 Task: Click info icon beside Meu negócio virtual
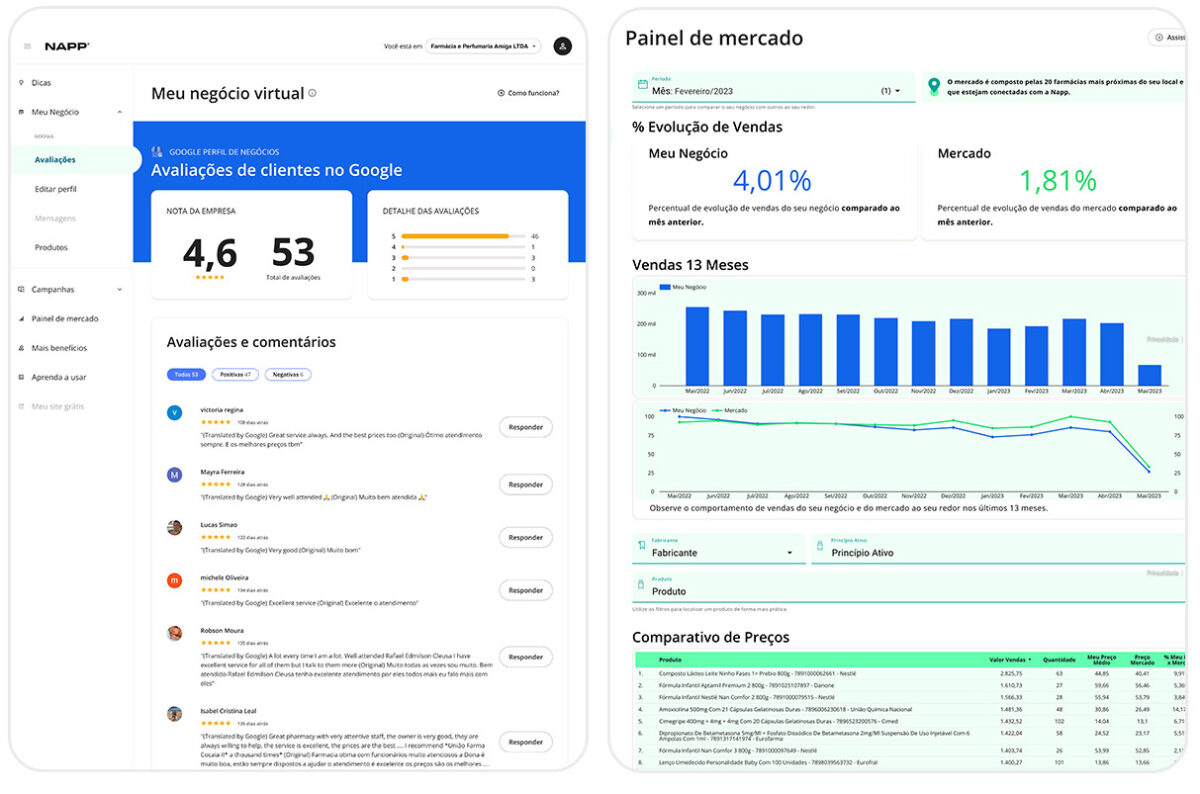(312, 93)
